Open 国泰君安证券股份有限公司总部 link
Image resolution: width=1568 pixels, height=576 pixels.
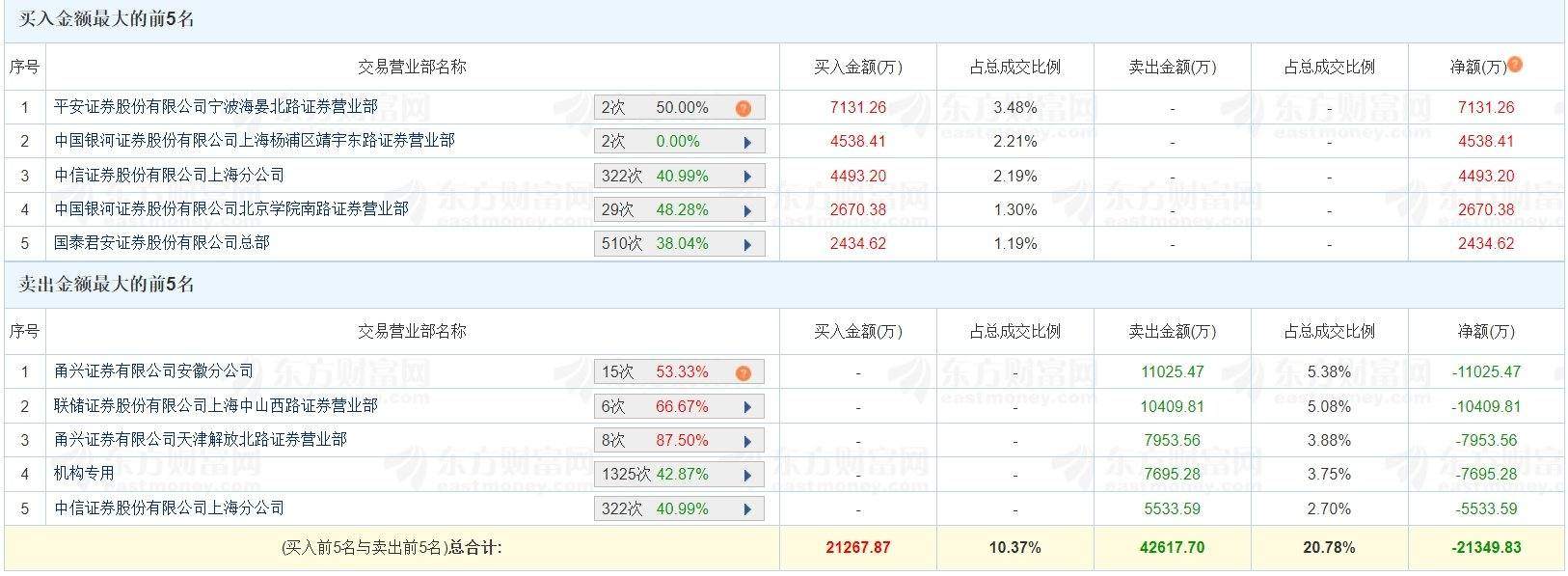coord(162,243)
